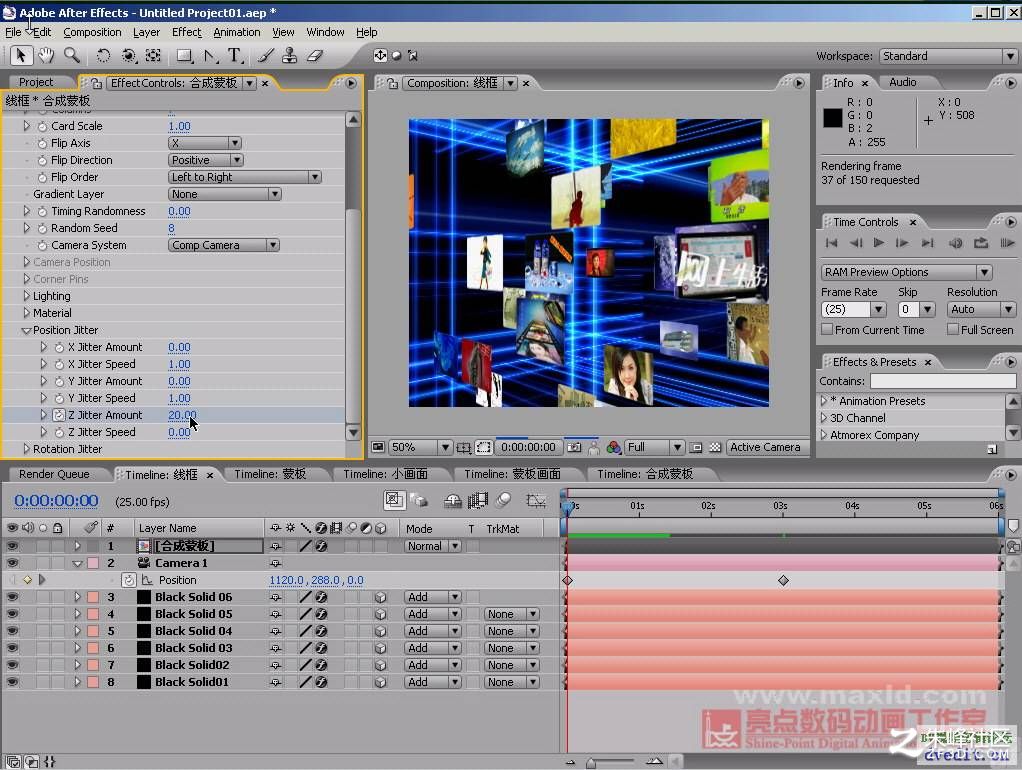
Task: Toggle visibility of Black Solid01
Action: coord(12,681)
